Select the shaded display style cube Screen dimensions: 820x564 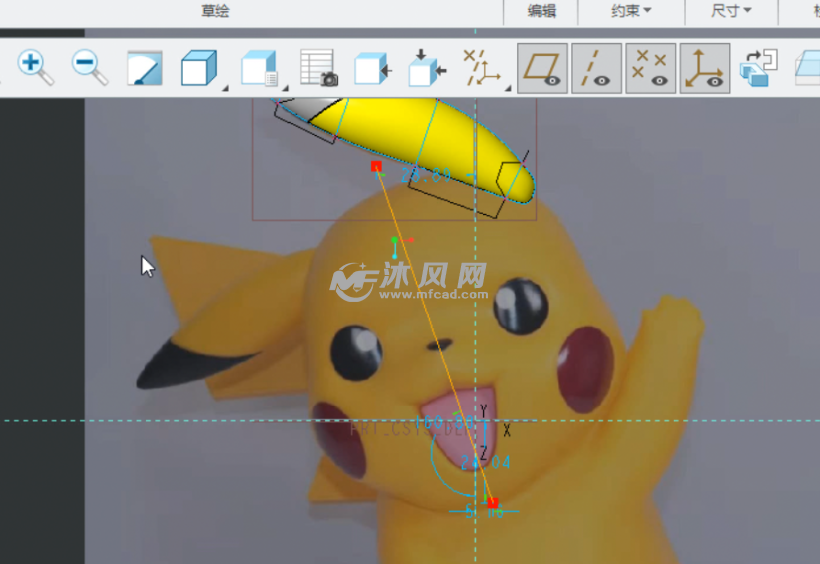(x=199, y=67)
